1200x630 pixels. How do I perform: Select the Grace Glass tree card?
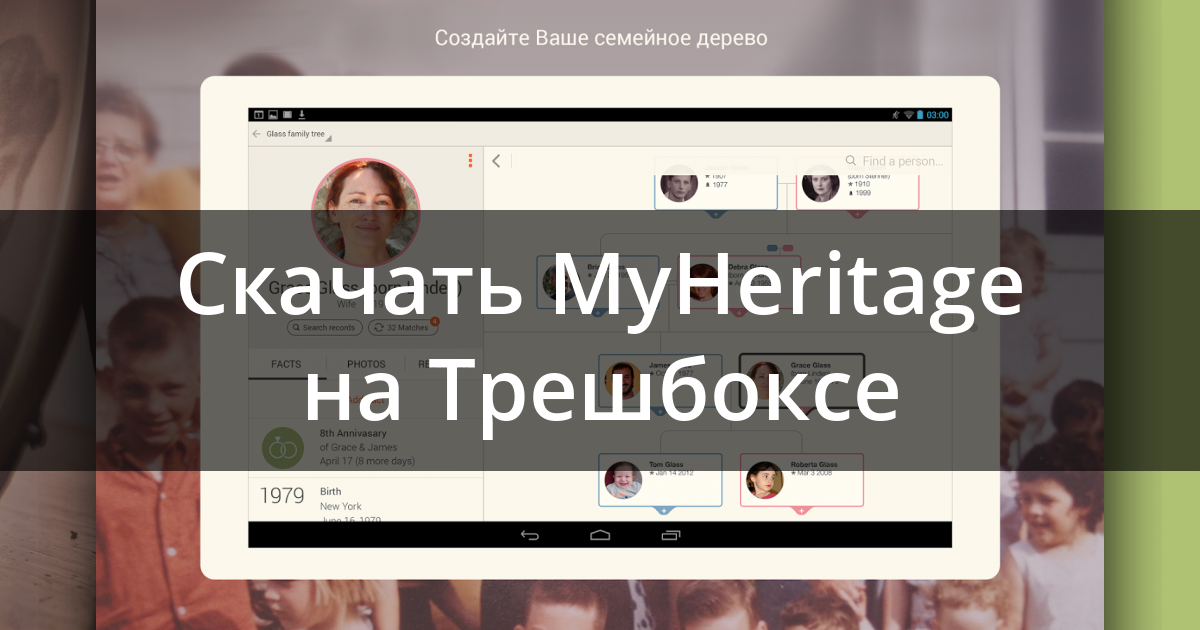coord(801,380)
